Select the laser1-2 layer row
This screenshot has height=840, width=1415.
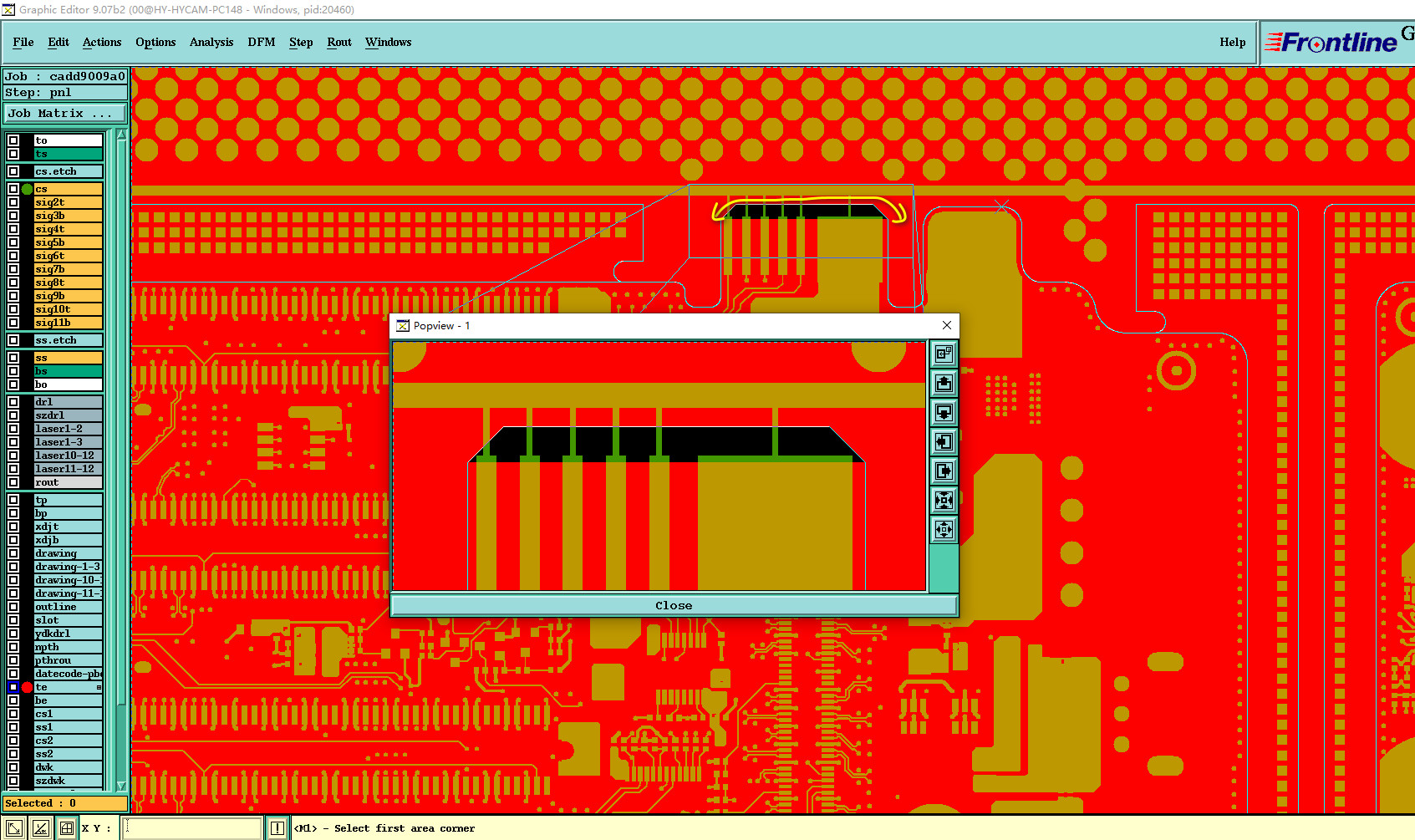pyautogui.click(x=68, y=429)
